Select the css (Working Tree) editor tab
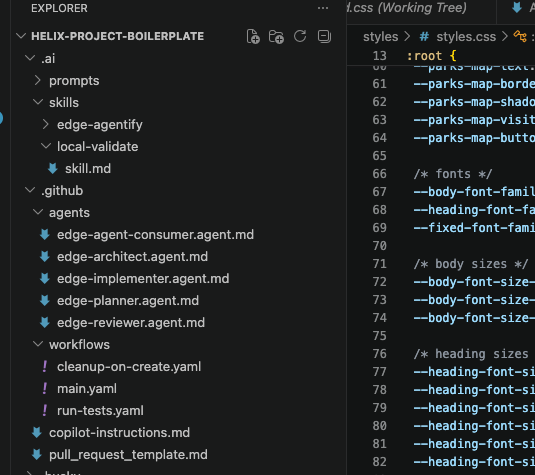Screen dimensions: 535x475 pyautogui.click(x=406, y=8)
